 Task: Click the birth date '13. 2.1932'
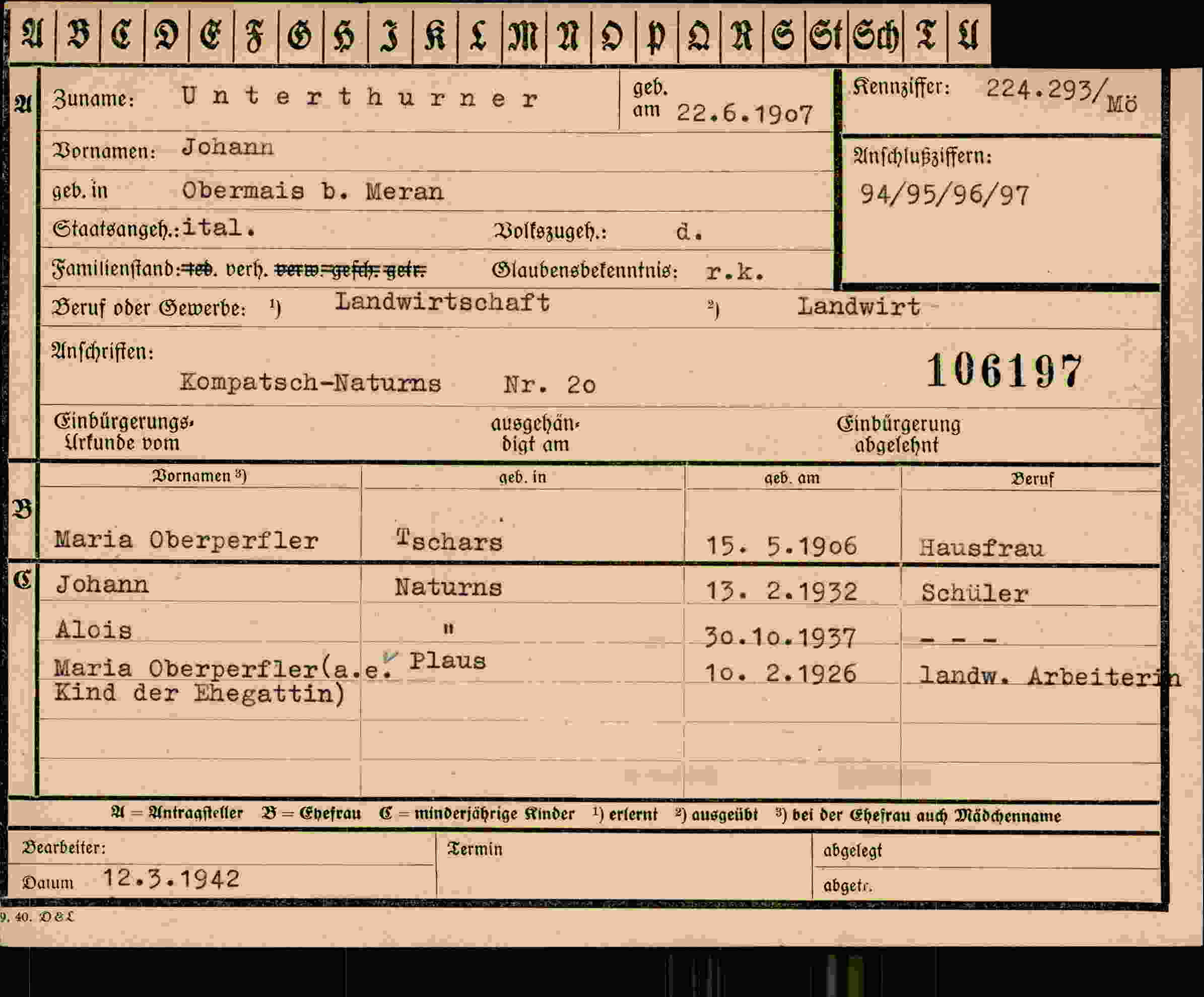pos(781,591)
